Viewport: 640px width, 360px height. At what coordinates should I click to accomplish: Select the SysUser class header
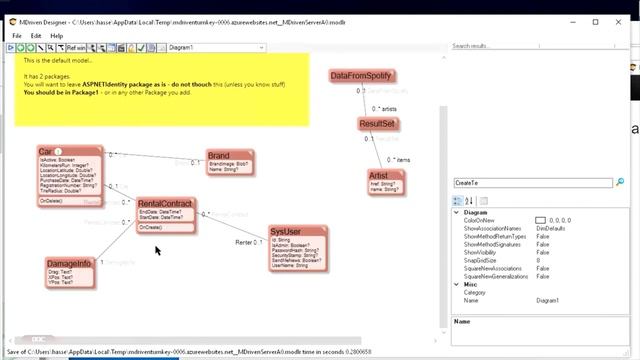(x=298, y=231)
